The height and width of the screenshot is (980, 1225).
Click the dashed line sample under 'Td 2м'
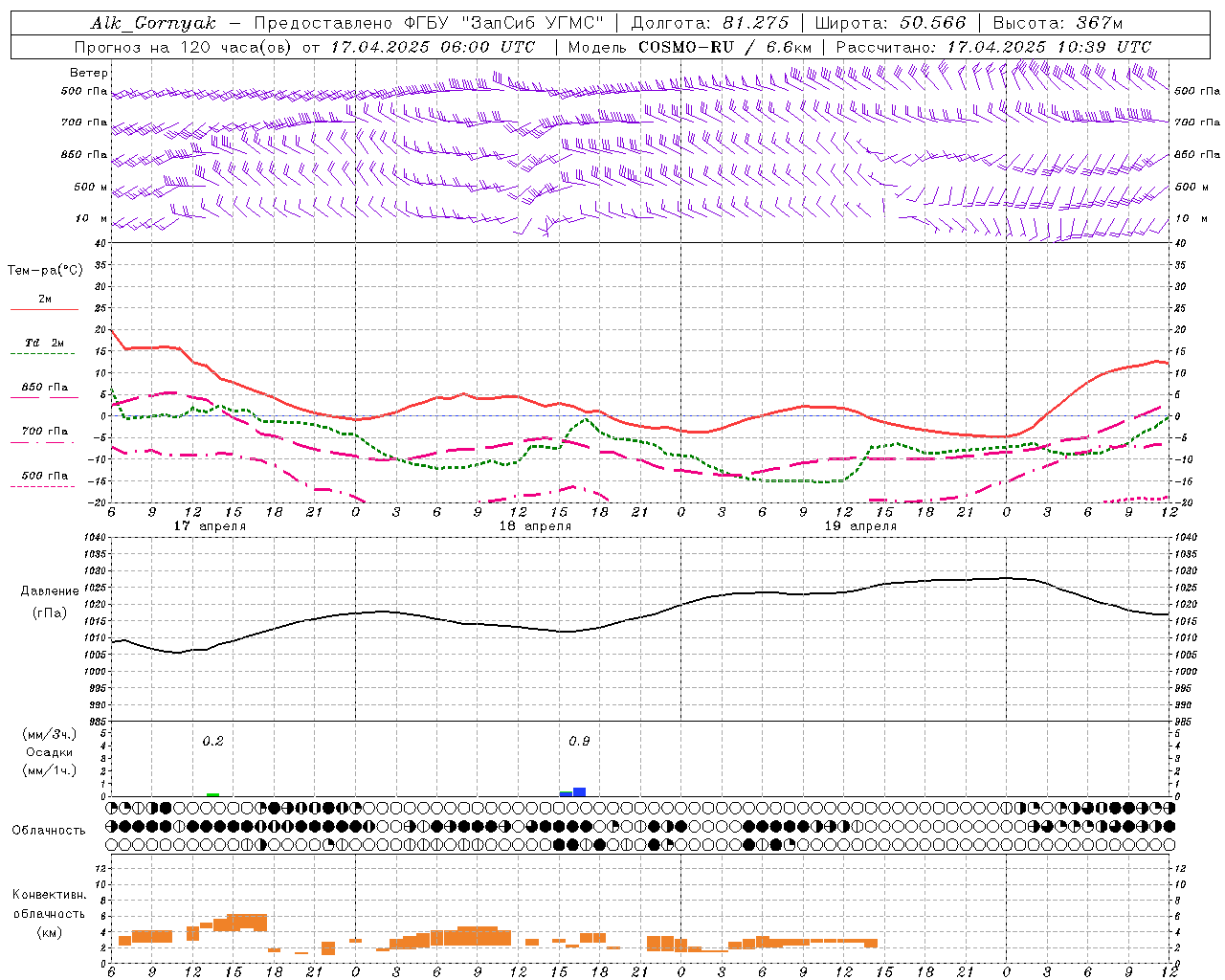(42, 354)
